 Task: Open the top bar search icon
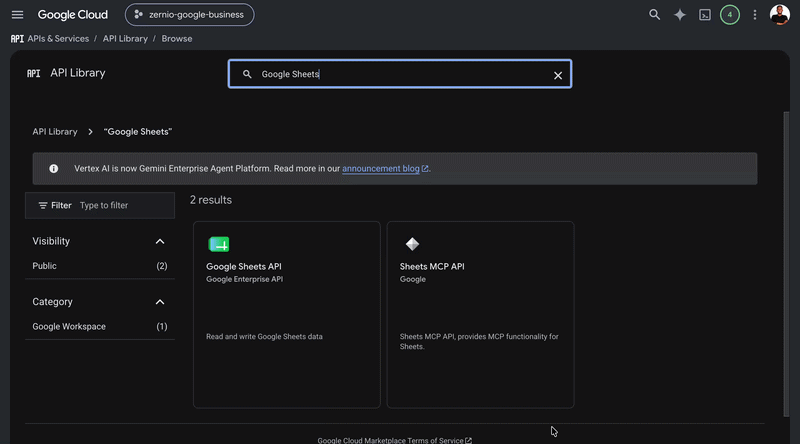pos(654,15)
